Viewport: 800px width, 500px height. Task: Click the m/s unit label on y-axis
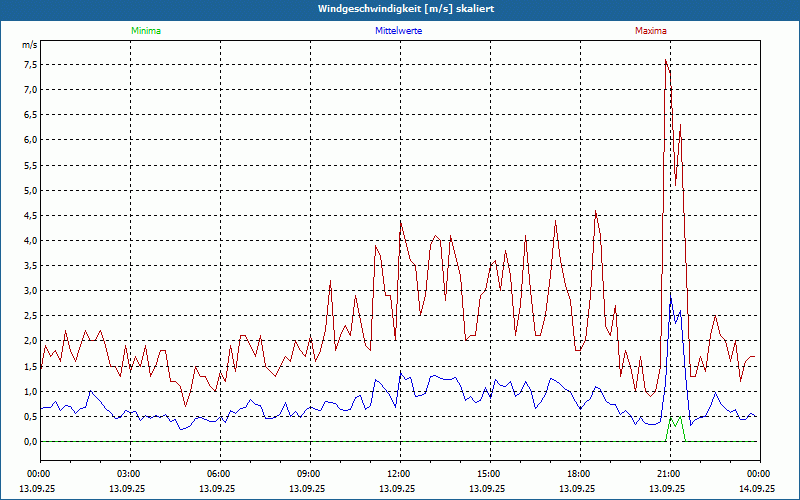click(30, 45)
